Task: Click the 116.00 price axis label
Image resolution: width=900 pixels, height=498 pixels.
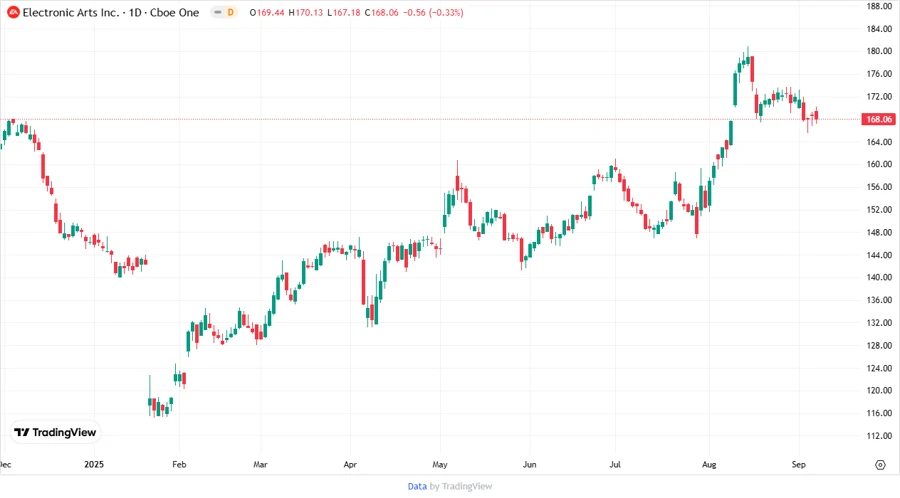Action: click(x=879, y=413)
